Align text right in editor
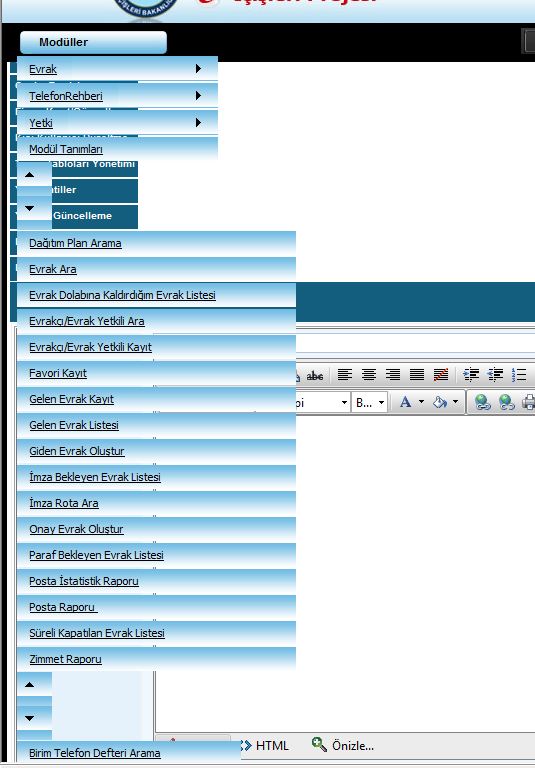 (393, 375)
